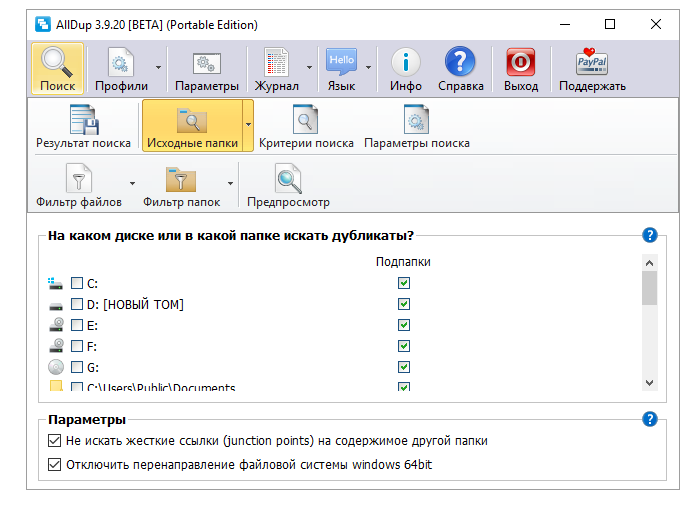Open Справка help
This screenshot has height=507, width=688.
tap(460, 69)
